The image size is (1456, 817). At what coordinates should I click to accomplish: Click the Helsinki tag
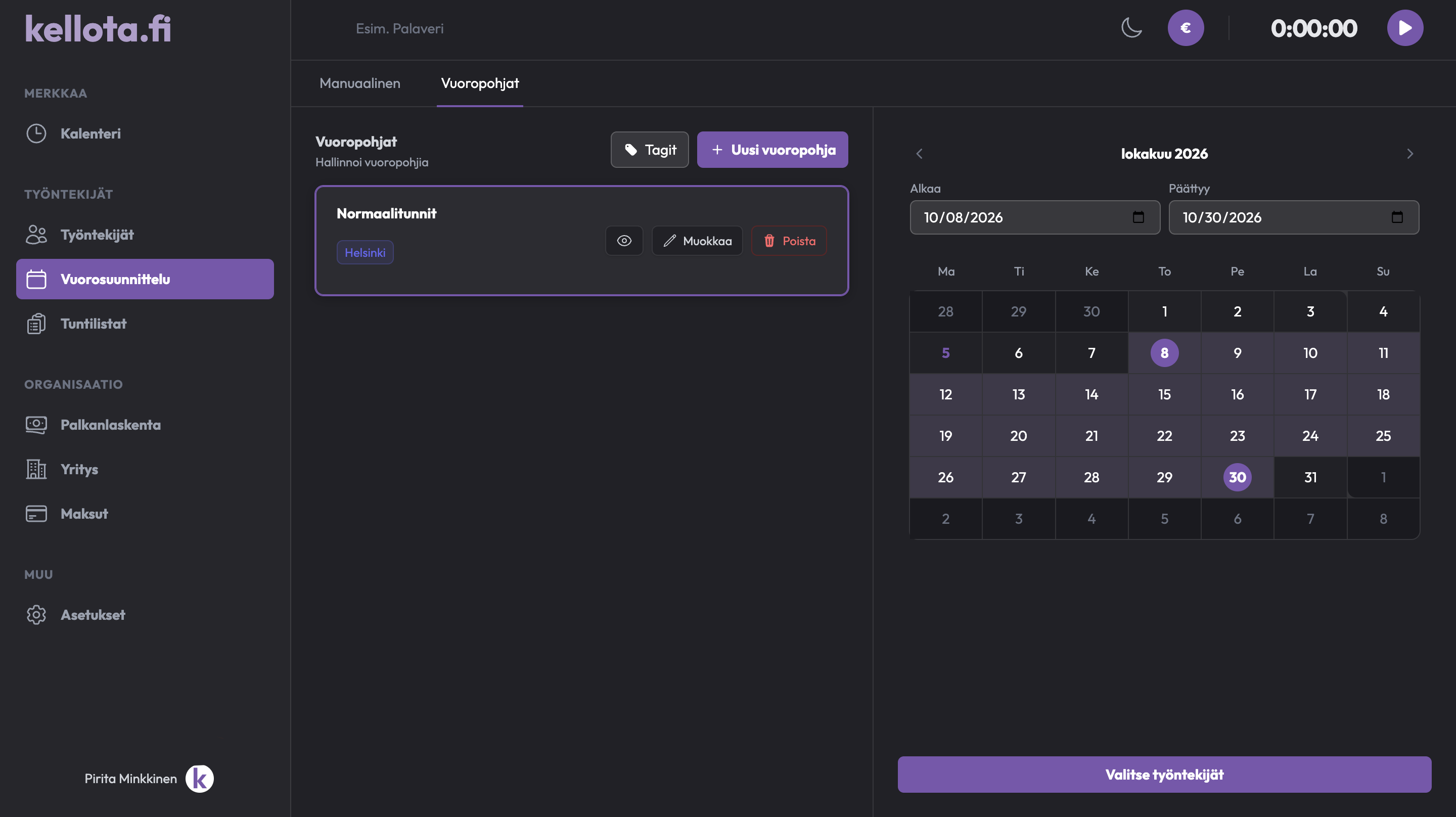[x=365, y=253]
